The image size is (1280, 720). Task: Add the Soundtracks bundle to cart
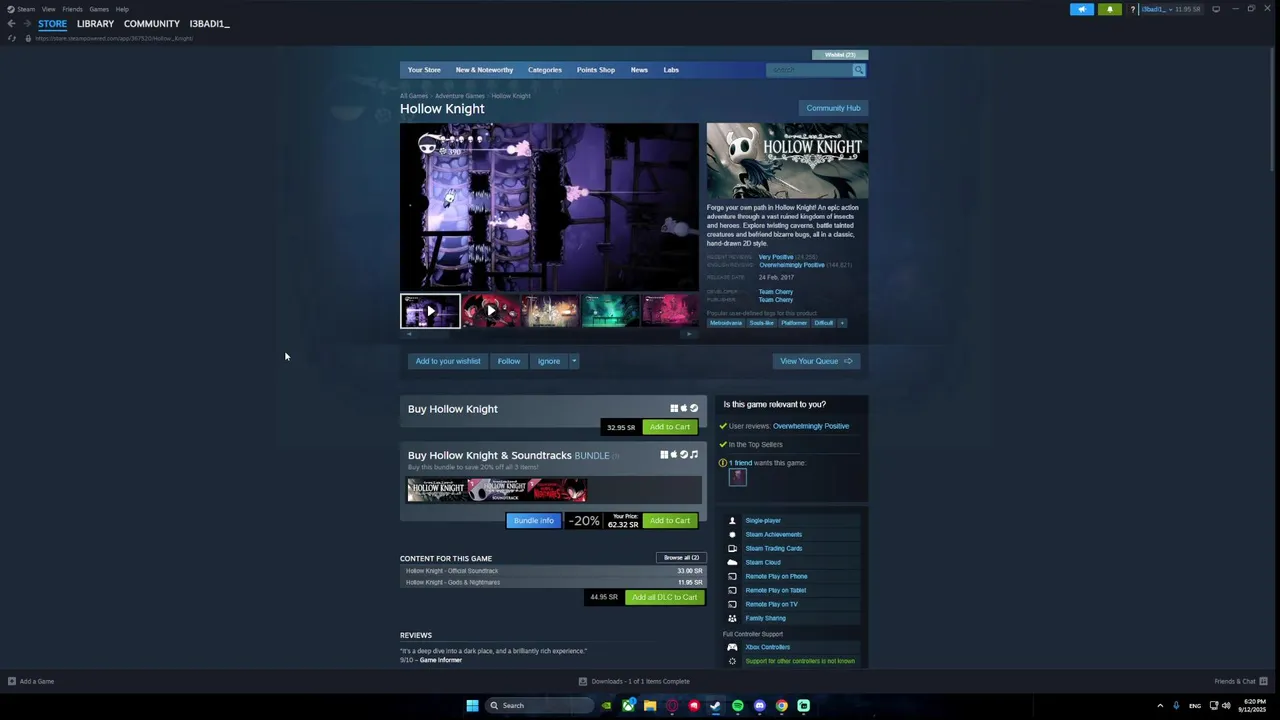(x=670, y=521)
